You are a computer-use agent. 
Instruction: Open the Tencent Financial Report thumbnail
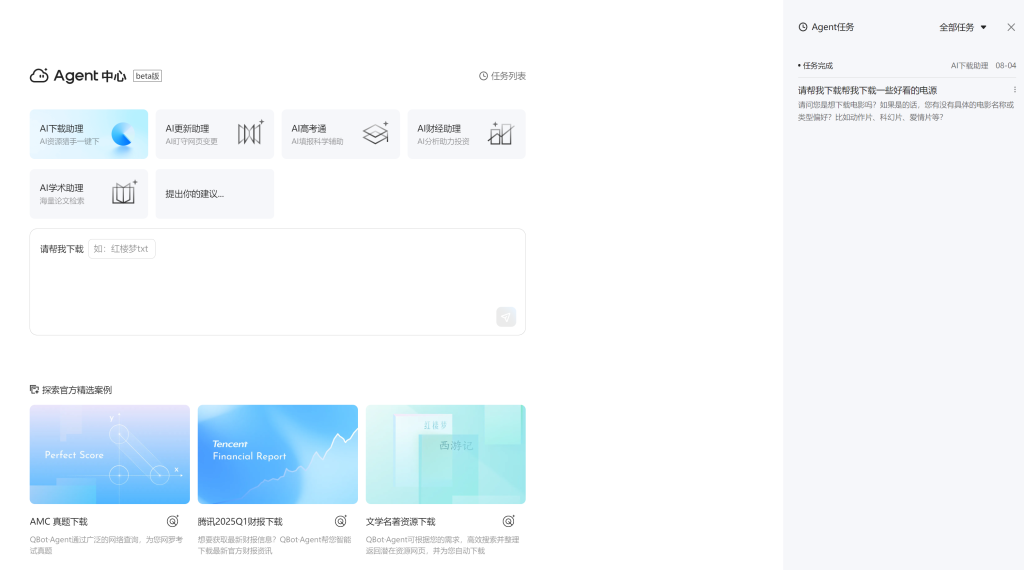point(278,454)
